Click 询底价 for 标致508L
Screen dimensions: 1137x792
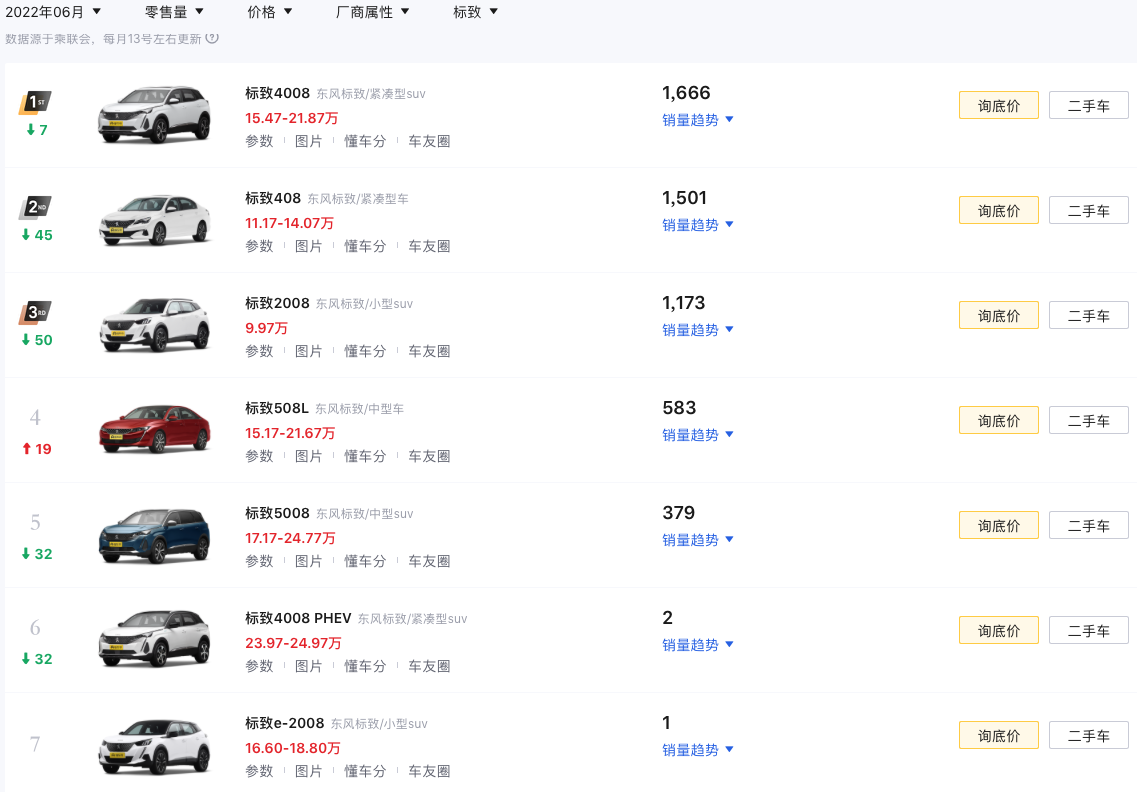pyautogui.click(x=999, y=421)
